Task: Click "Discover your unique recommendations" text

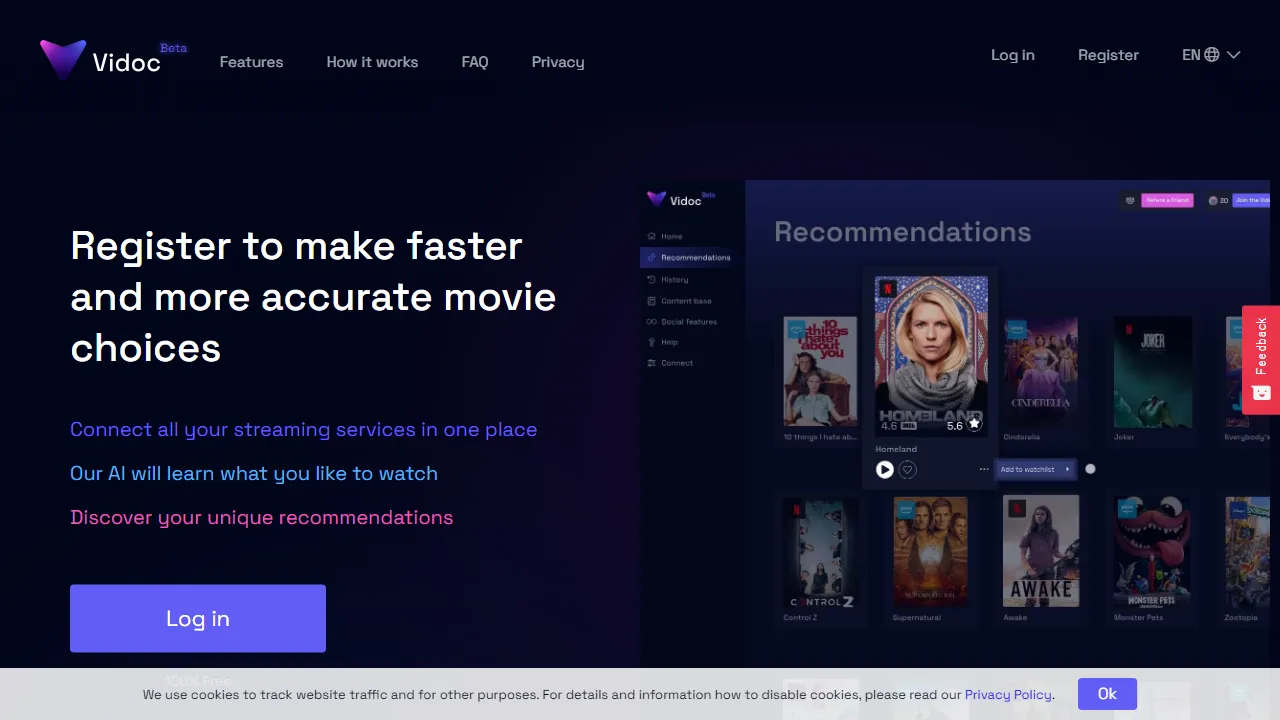Action: [261, 517]
